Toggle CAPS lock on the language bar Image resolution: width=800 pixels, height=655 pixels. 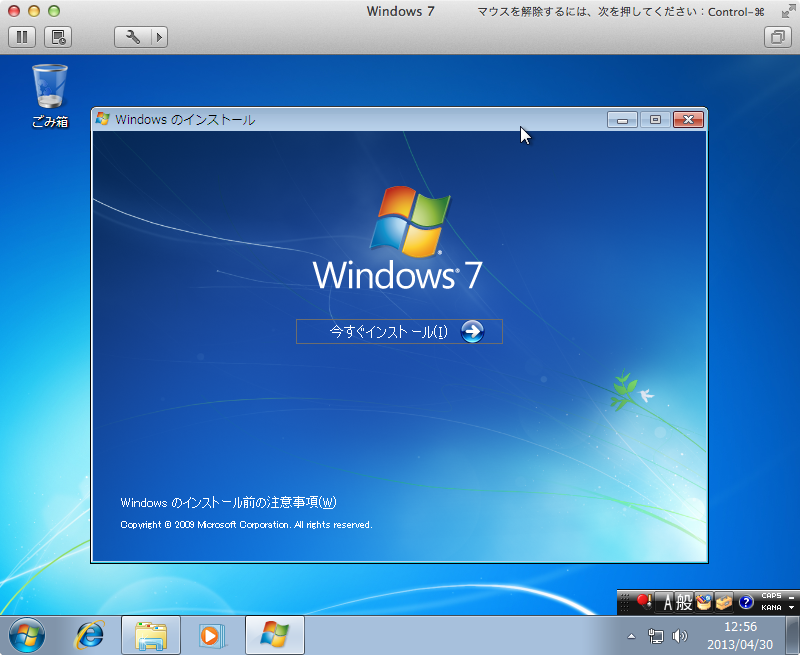[x=771, y=596]
